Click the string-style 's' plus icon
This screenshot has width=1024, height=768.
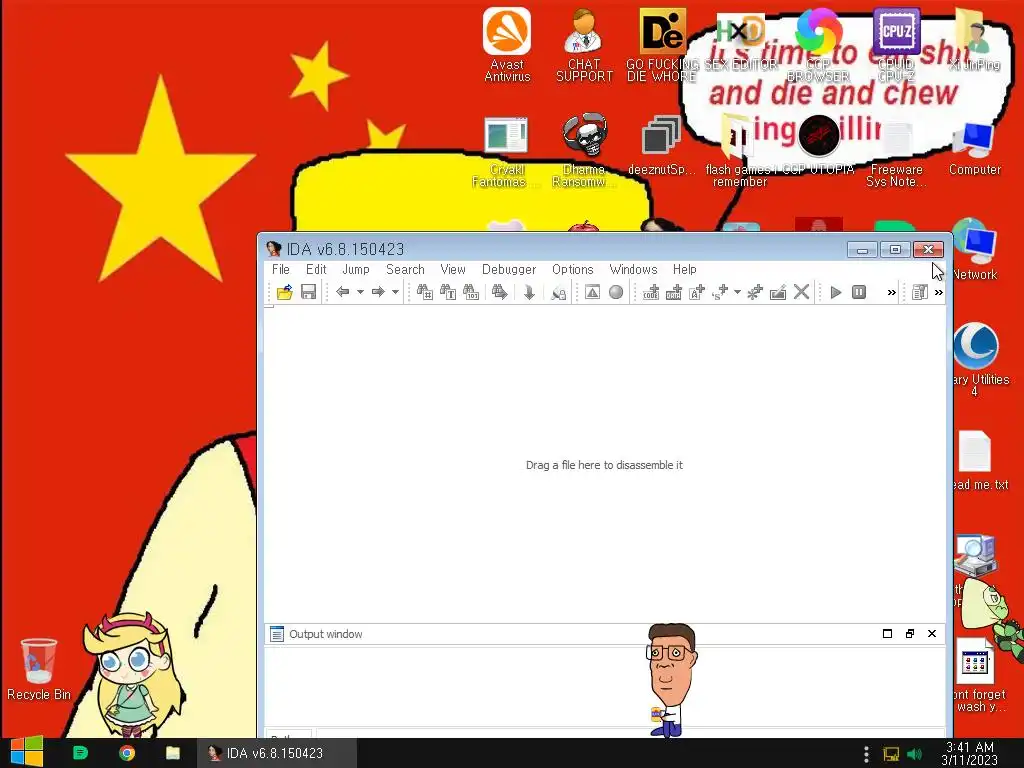pyautogui.click(x=720, y=292)
